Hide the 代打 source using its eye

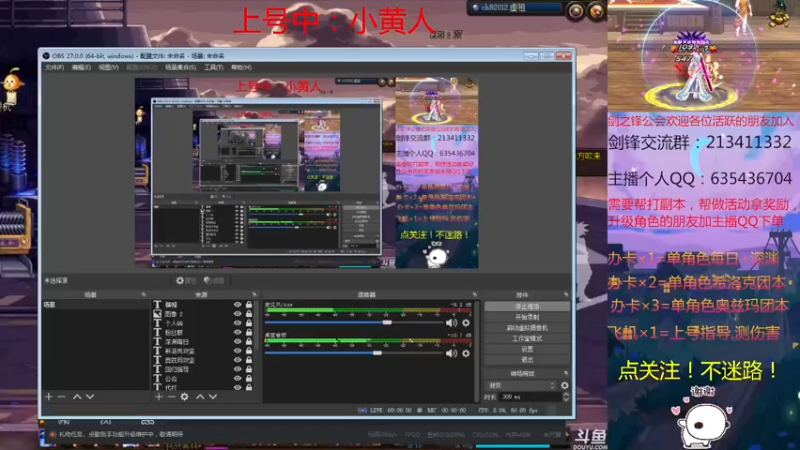(x=237, y=387)
